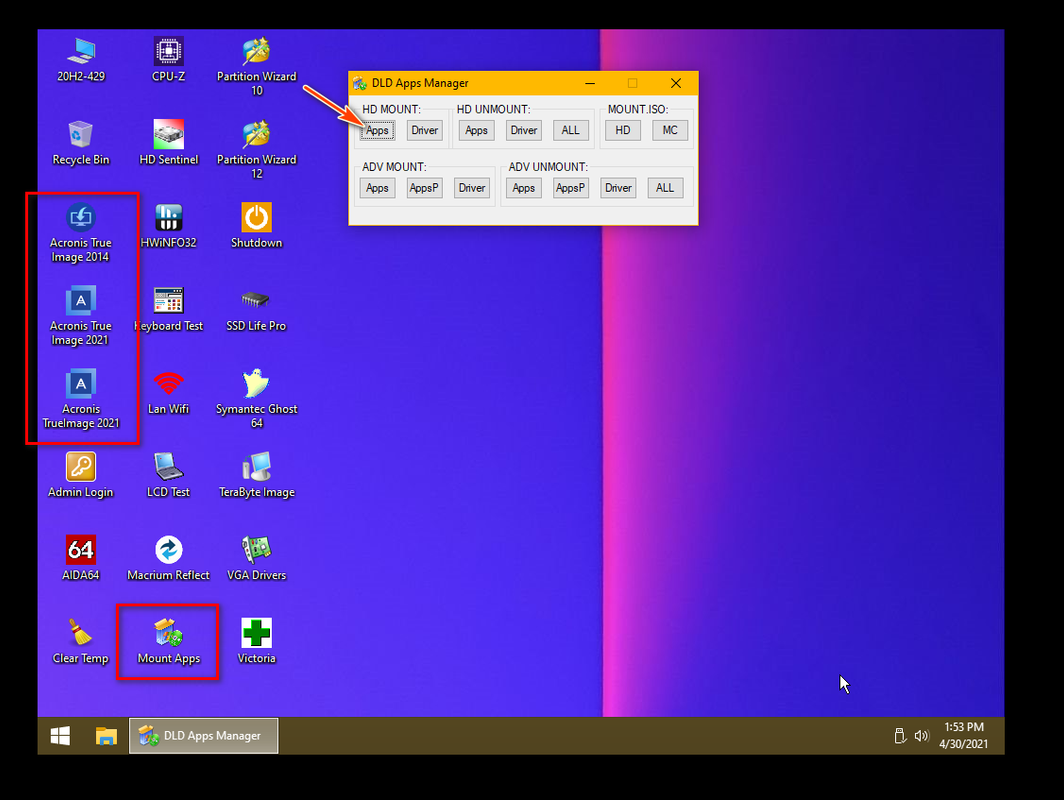Click AppsP under ADV UNMOUNT
The width and height of the screenshot is (1064, 800).
click(571, 188)
